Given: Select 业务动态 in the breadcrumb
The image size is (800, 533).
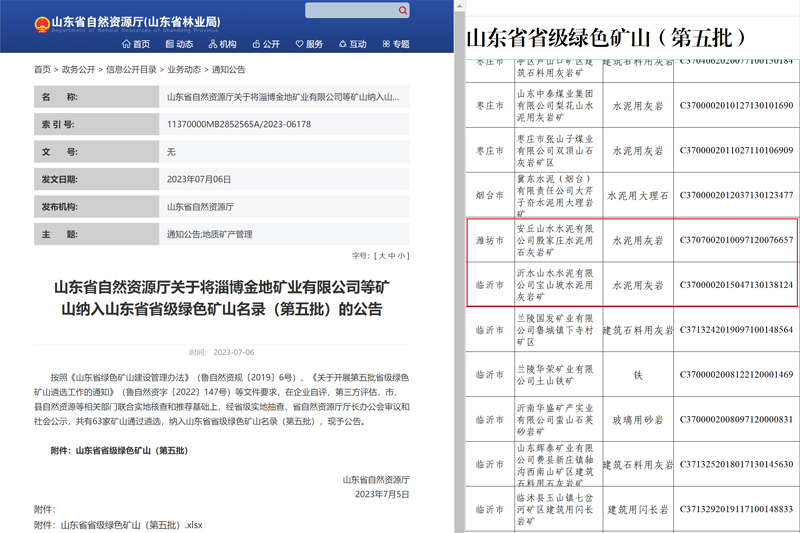Looking at the screenshot, I should tap(184, 70).
